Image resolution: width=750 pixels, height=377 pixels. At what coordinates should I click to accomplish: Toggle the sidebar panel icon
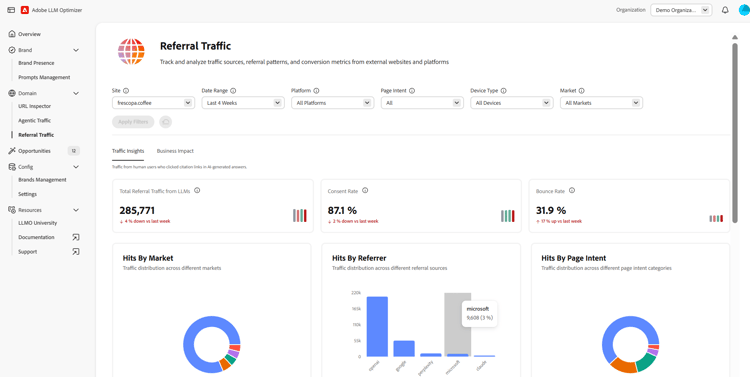(11, 10)
